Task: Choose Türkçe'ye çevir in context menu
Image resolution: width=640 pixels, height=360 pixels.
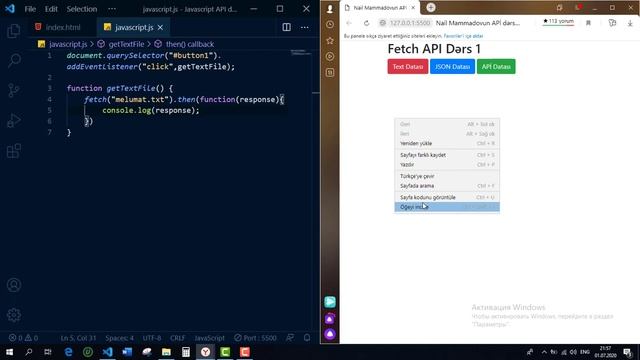Action: [x=447, y=176]
